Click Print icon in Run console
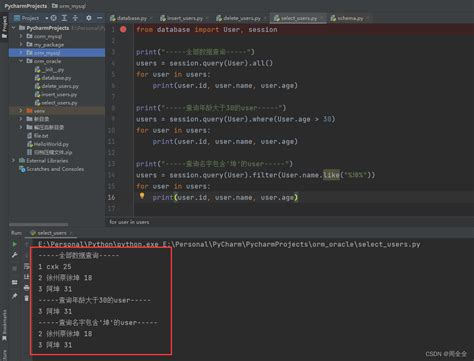The height and width of the screenshot is (361, 474). click(27, 288)
